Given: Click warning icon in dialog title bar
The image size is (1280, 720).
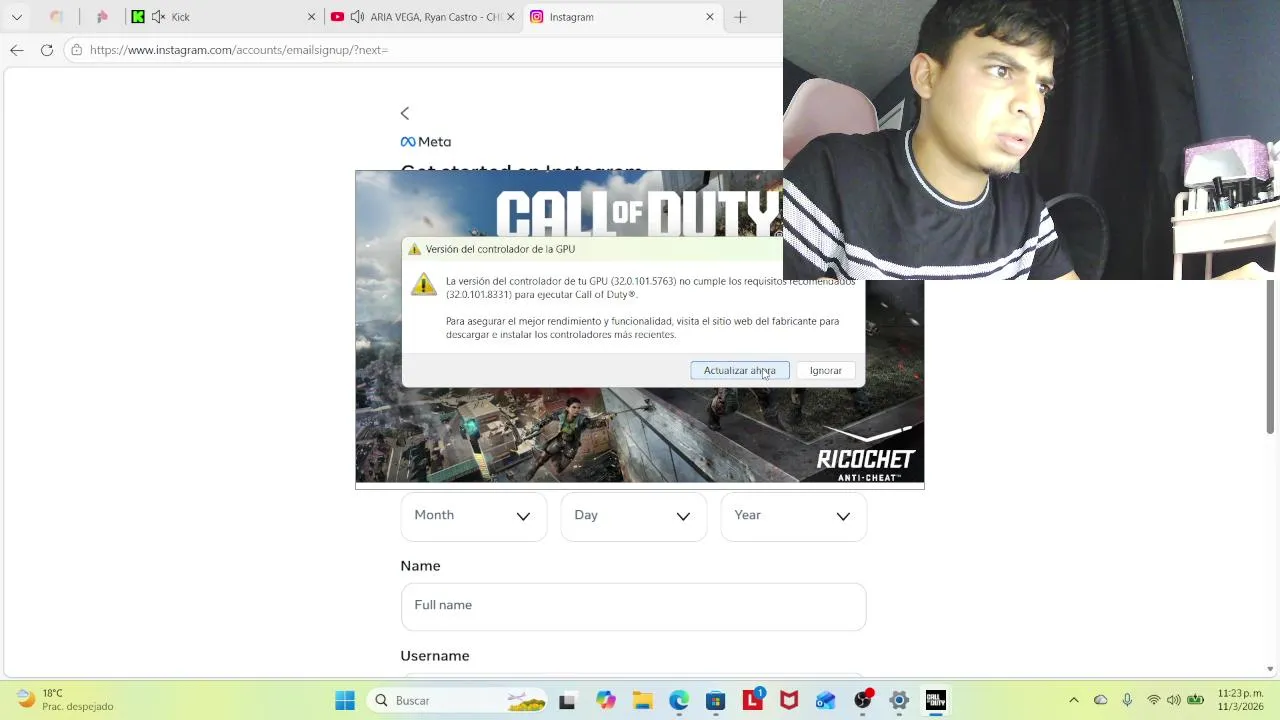Looking at the screenshot, I should 414,249.
